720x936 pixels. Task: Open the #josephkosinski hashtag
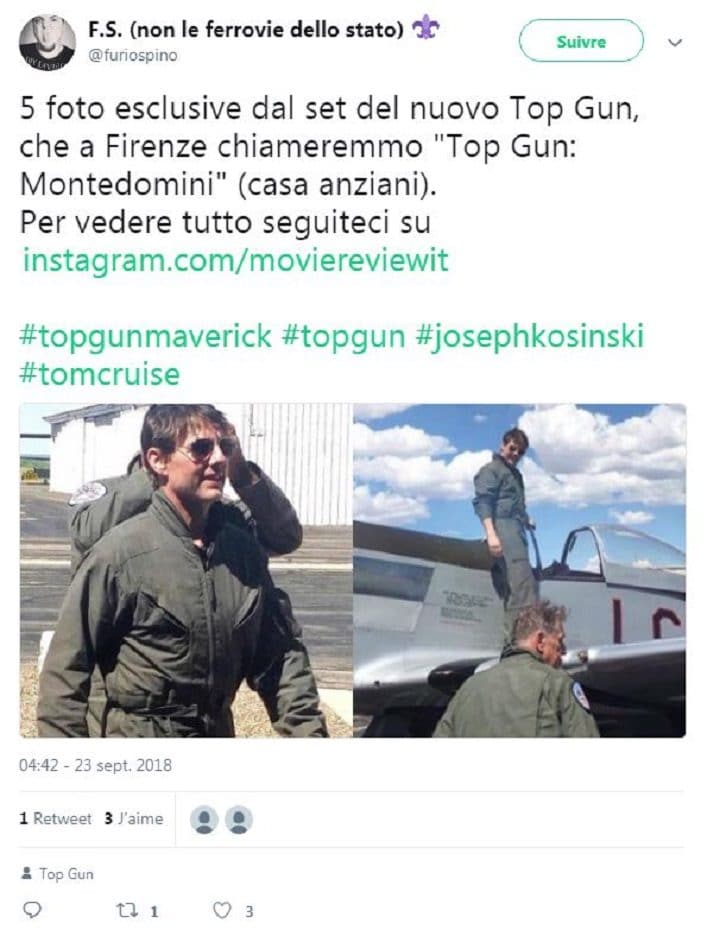[530, 335]
